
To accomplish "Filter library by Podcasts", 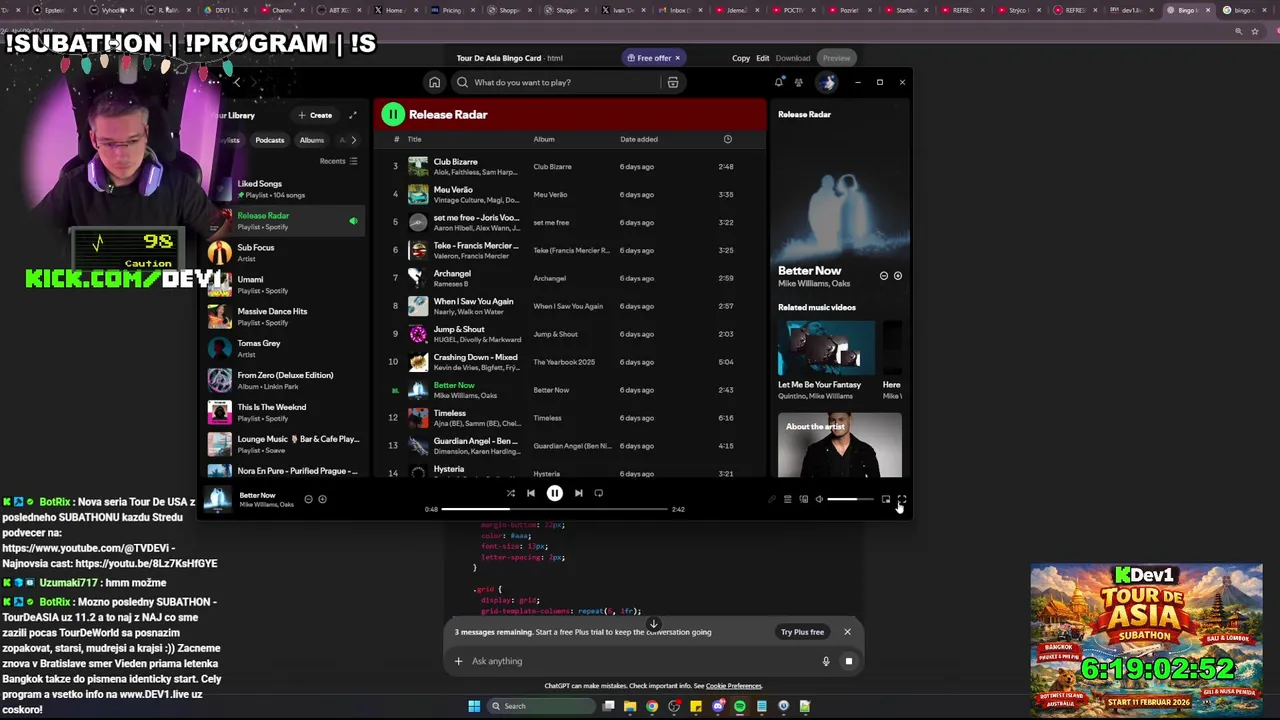I will [x=269, y=140].
